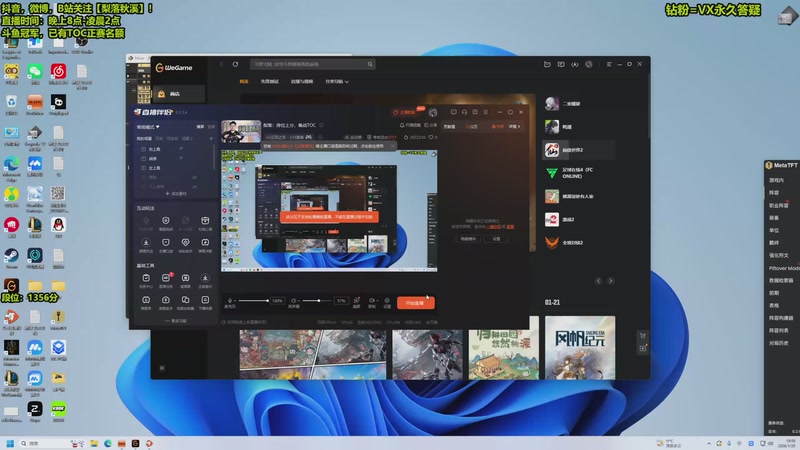Open 阵容 in the MetaTFT panel
The image size is (800, 450).
coord(774,193)
